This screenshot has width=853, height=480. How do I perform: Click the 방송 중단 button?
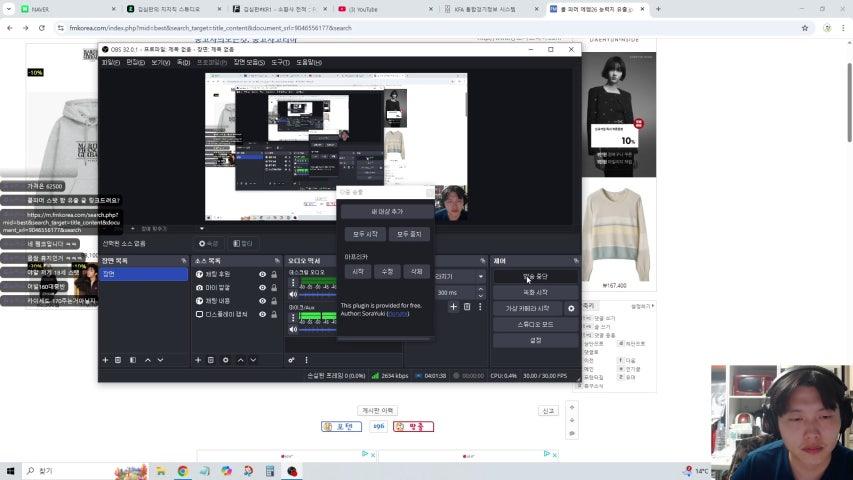click(535, 277)
